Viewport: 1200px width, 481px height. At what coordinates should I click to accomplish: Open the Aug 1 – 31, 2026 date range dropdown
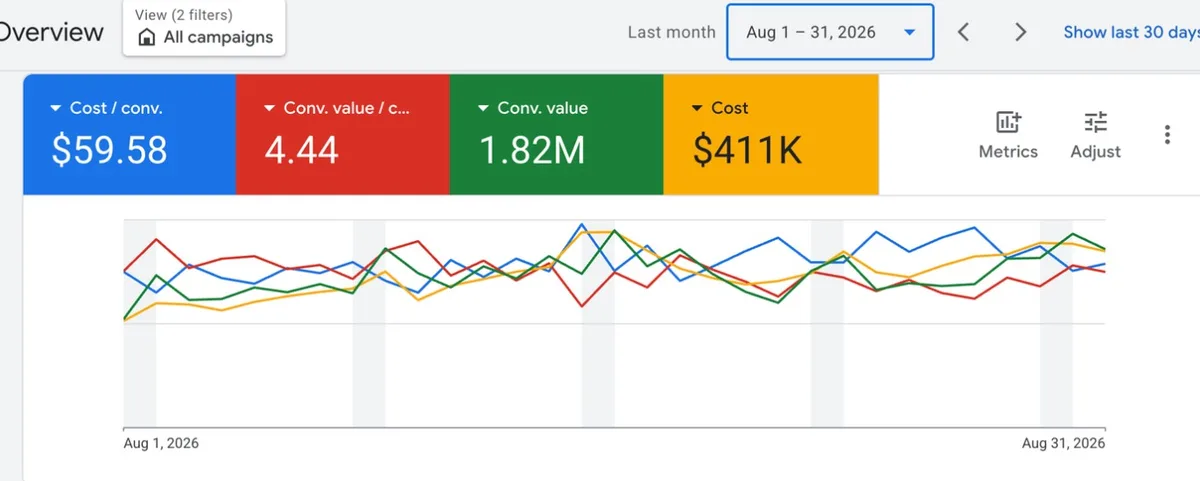830,32
